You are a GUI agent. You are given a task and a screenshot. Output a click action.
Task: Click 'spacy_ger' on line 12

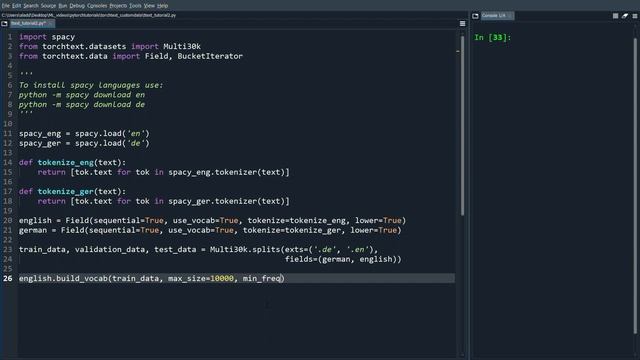pyautogui.click(x=40, y=144)
